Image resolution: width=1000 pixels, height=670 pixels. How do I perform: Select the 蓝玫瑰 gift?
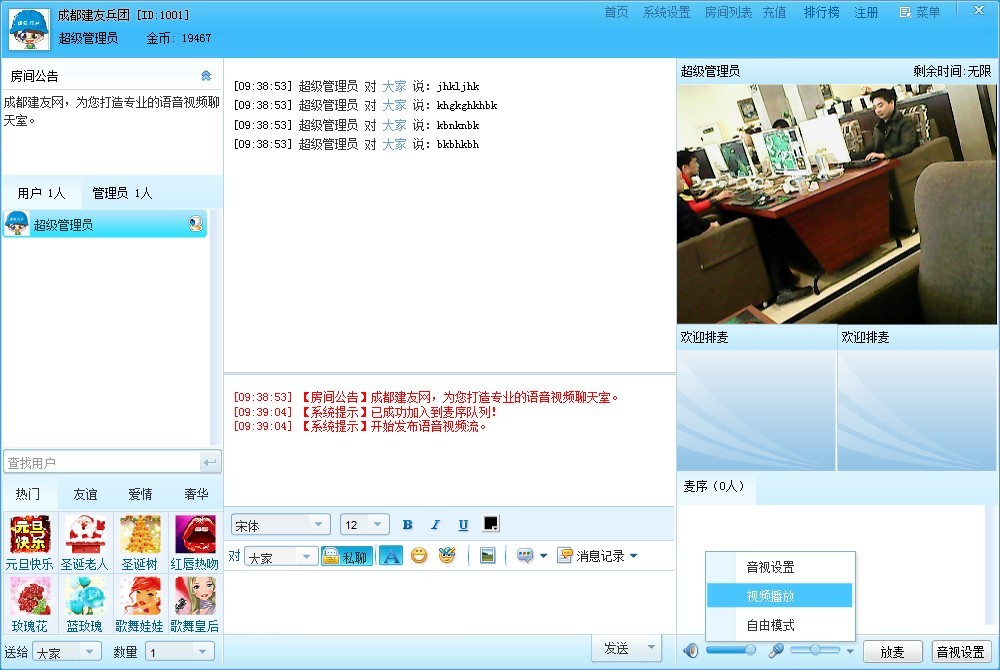[x=84, y=604]
